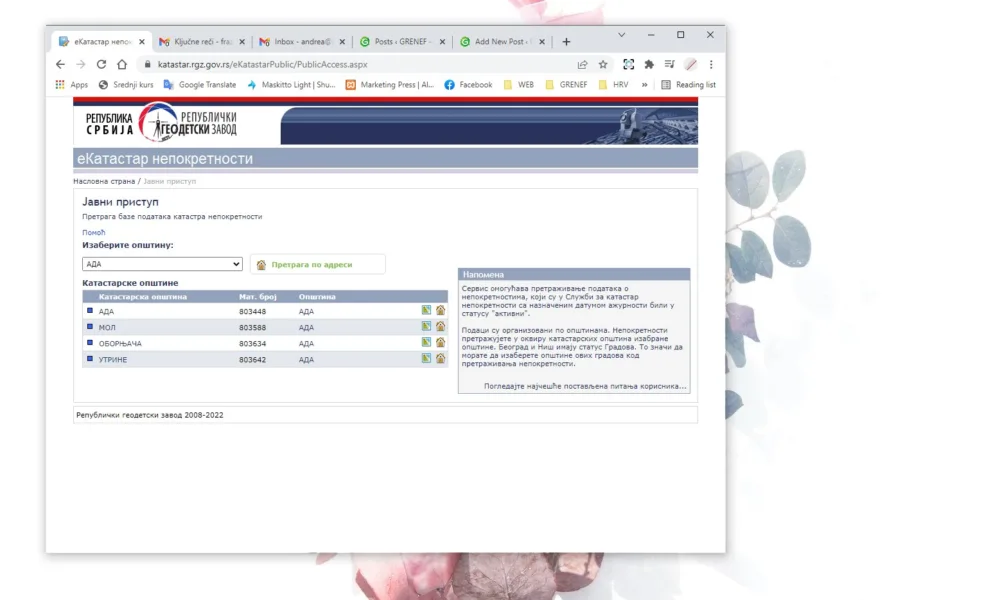Open the map icon in АДА row
The image size is (1000, 600).
tap(426, 311)
